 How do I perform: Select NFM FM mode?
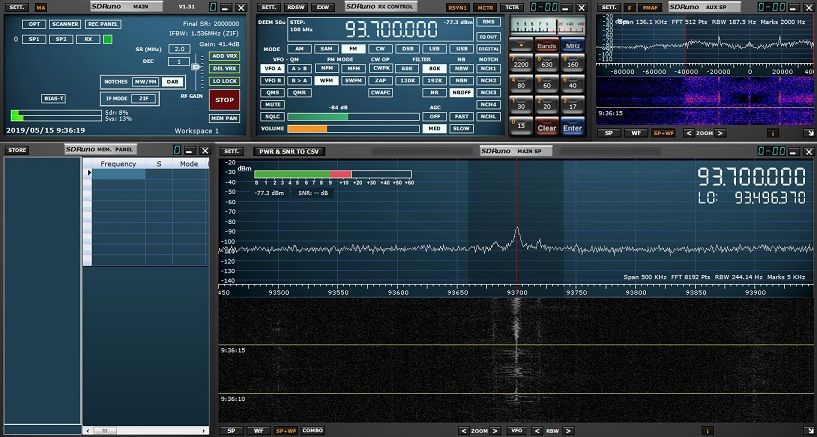tap(327, 68)
